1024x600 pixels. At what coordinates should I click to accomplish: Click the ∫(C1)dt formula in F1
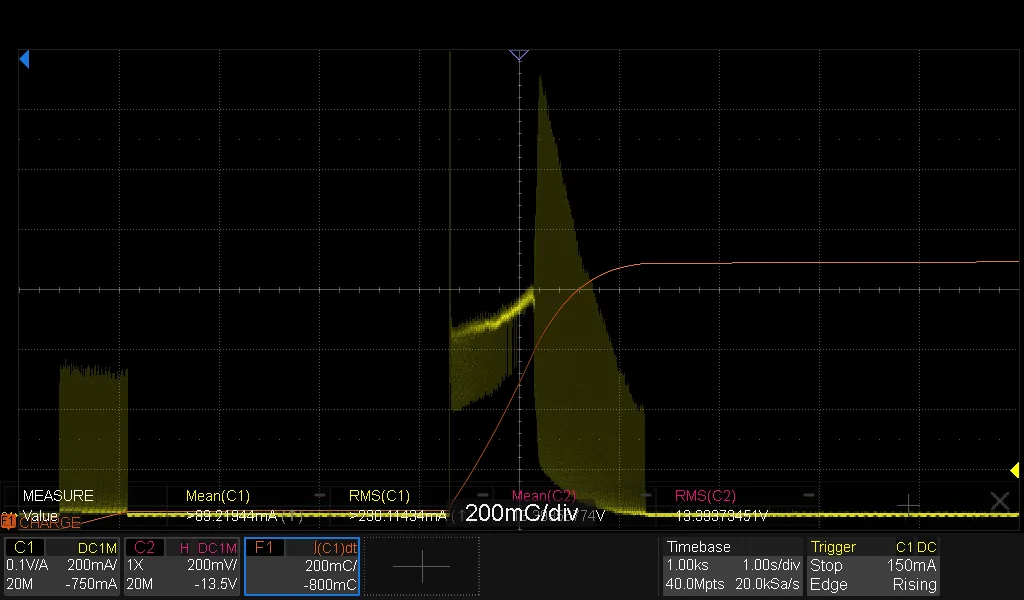click(335, 548)
